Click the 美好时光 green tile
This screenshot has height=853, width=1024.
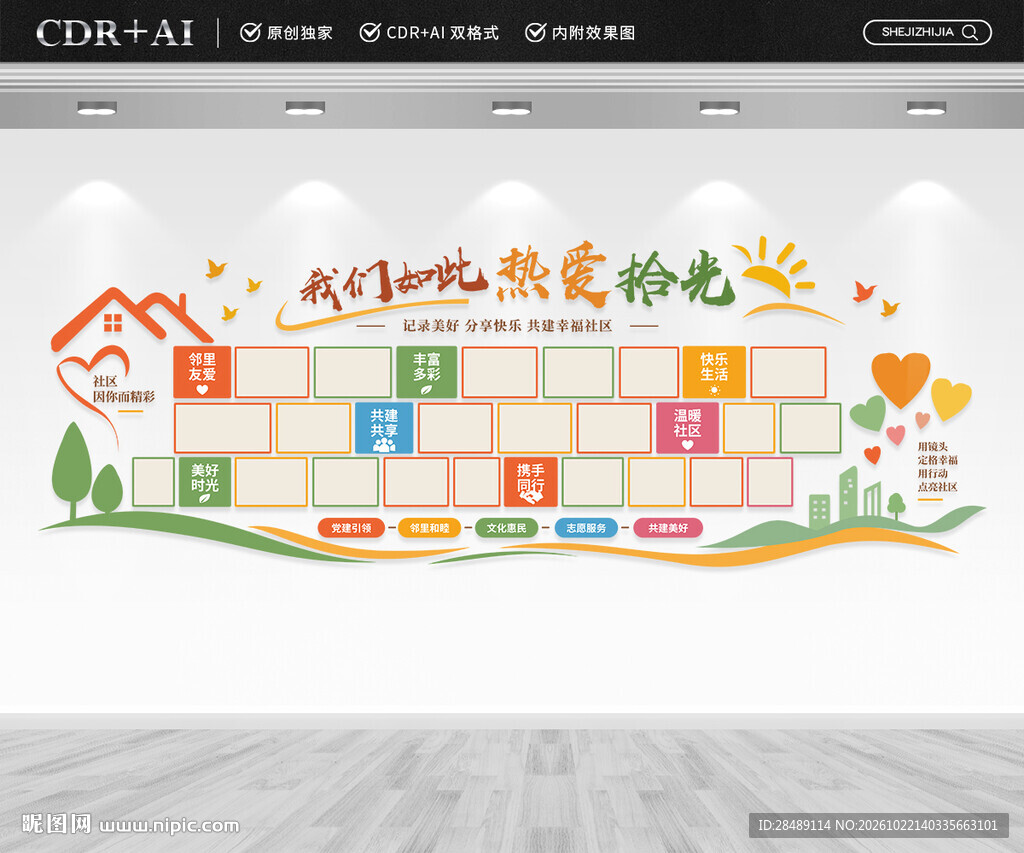click(x=204, y=482)
